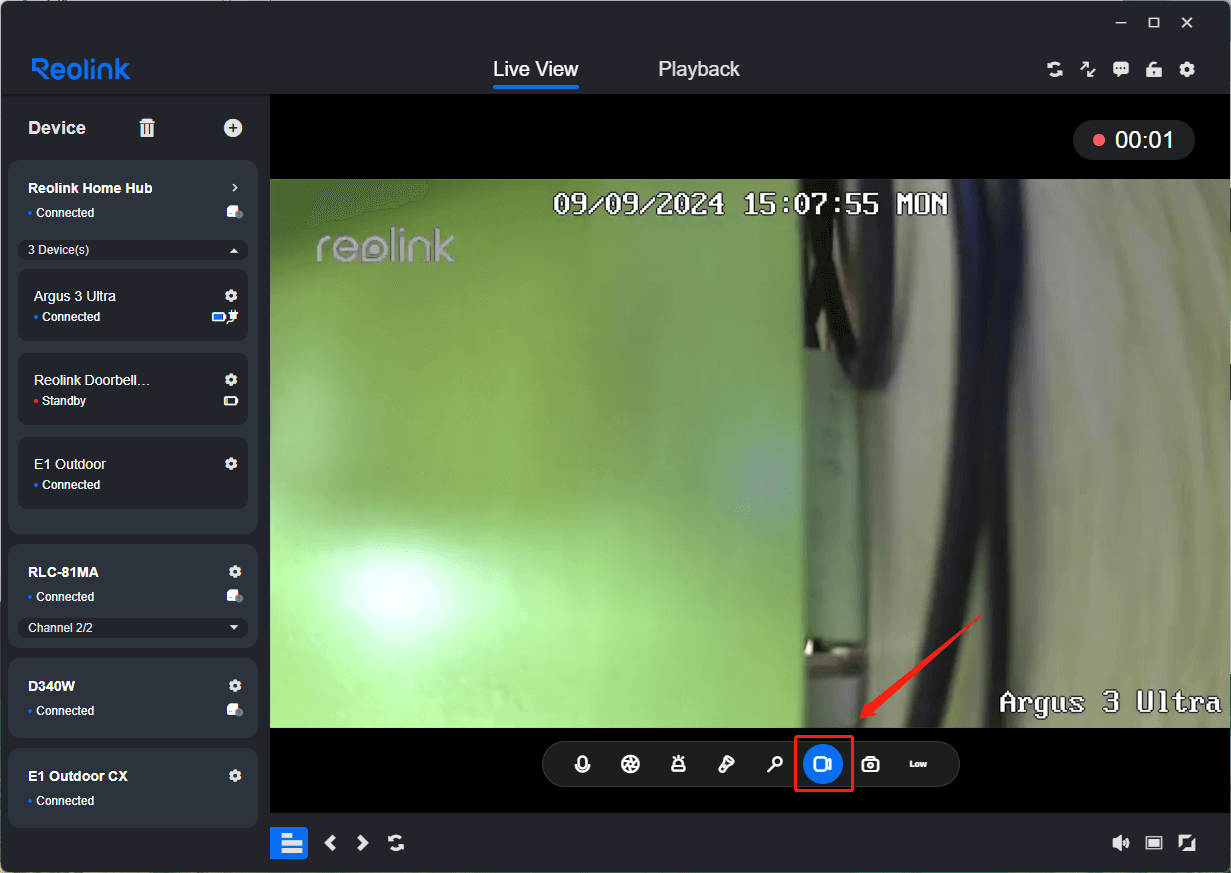Image resolution: width=1231 pixels, height=873 pixels.
Task: Go to next camera page arrow
Action: click(x=363, y=843)
